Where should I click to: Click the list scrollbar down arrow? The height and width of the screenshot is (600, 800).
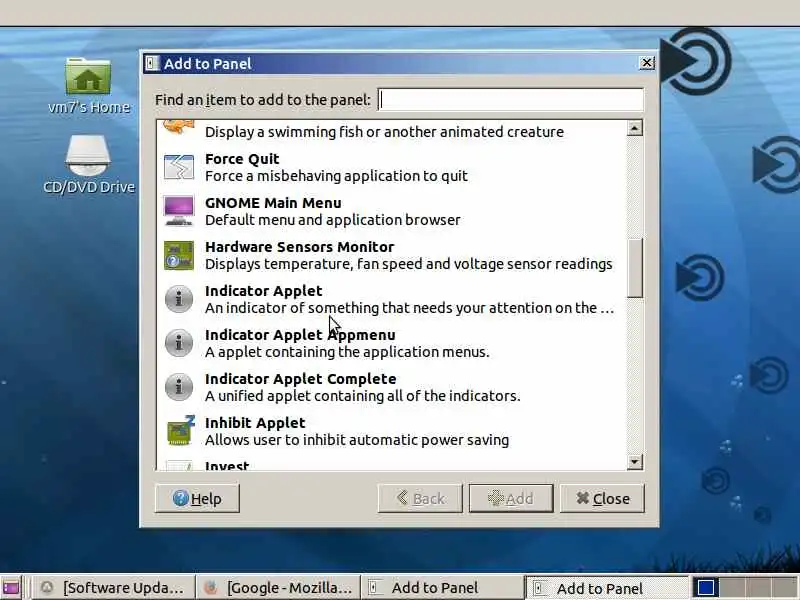tap(634, 462)
